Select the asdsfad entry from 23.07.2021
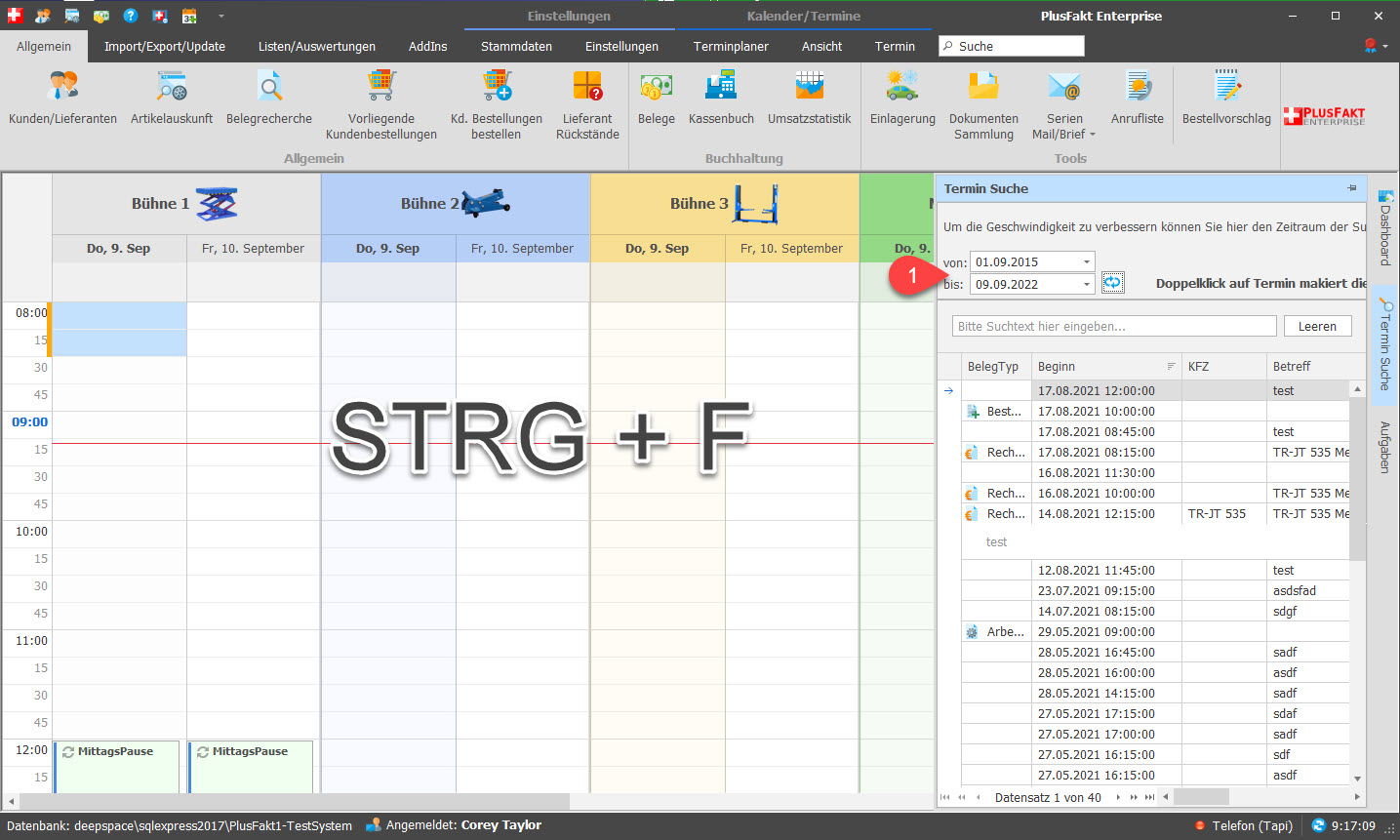1400x840 pixels. tap(1155, 590)
